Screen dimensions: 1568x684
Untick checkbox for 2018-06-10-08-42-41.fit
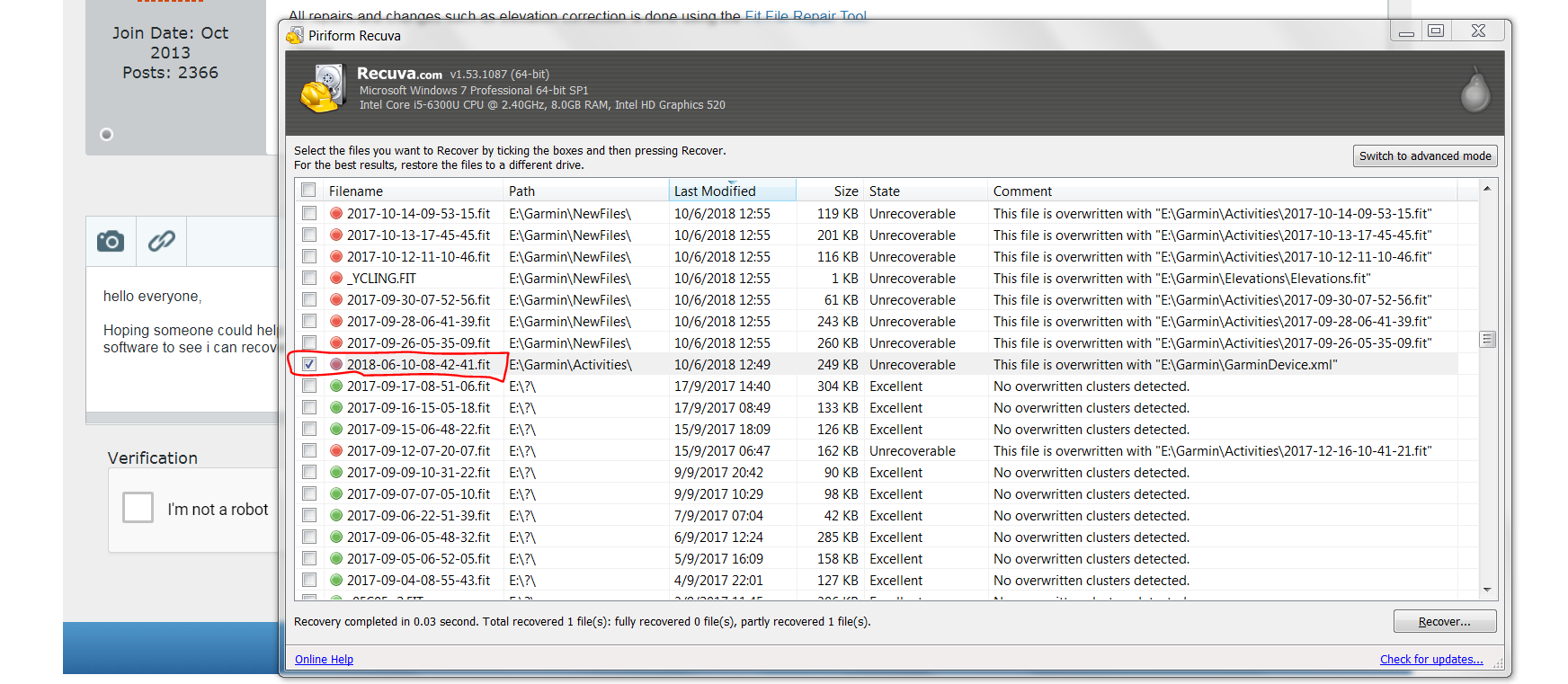[x=309, y=365]
